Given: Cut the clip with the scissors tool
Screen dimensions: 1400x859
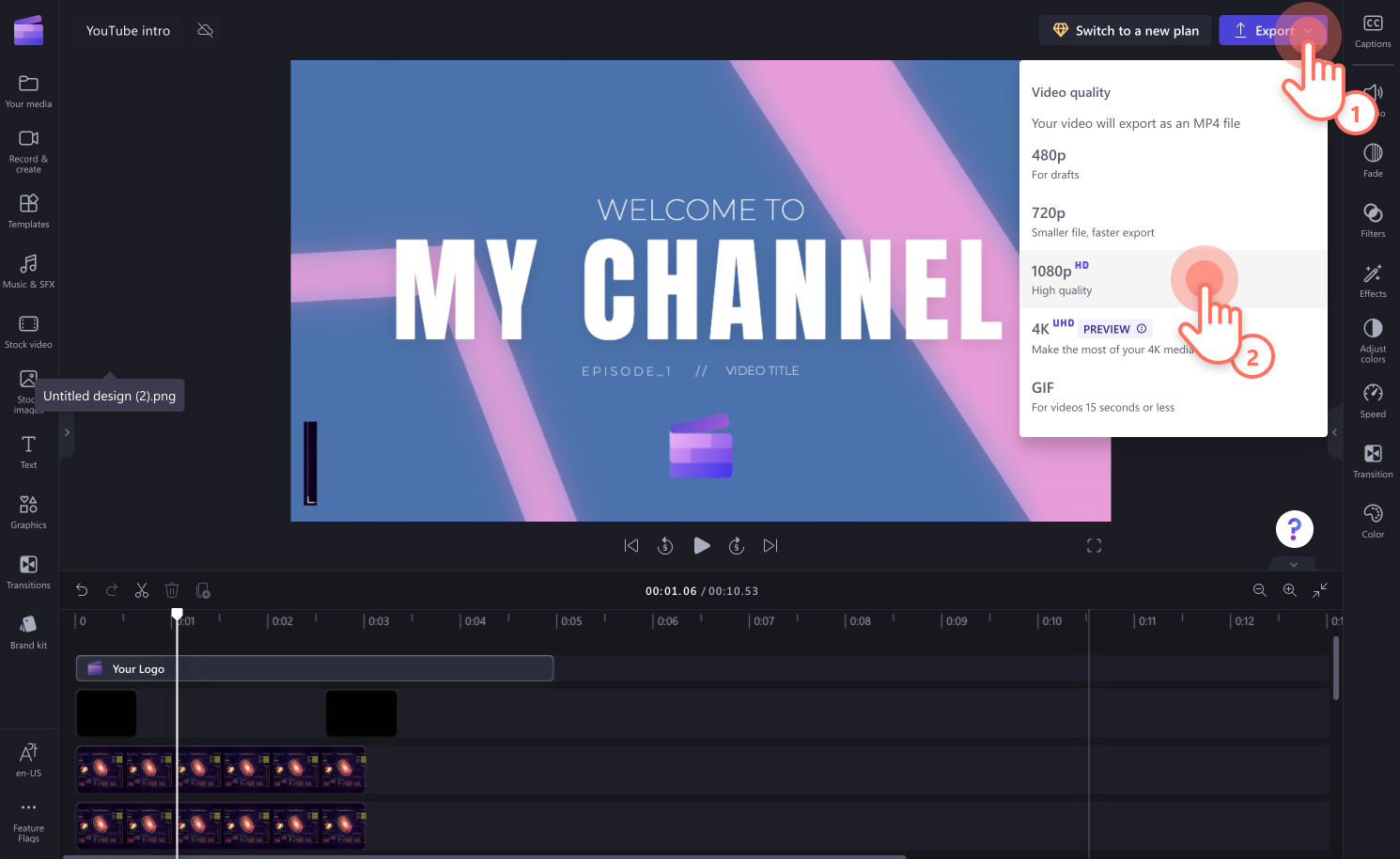Looking at the screenshot, I should pos(142,589).
